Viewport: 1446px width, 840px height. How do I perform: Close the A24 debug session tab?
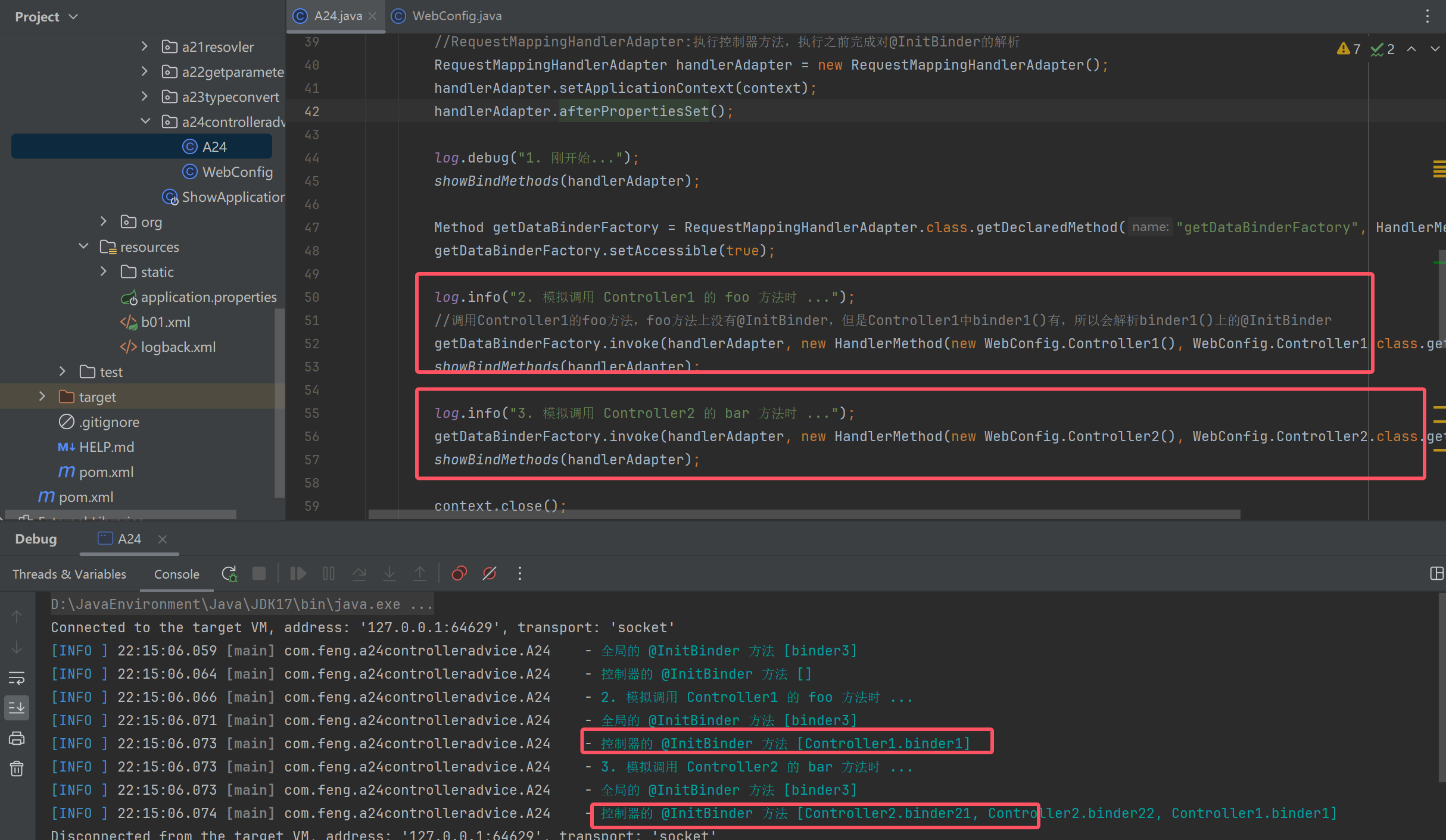coord(163,539)
